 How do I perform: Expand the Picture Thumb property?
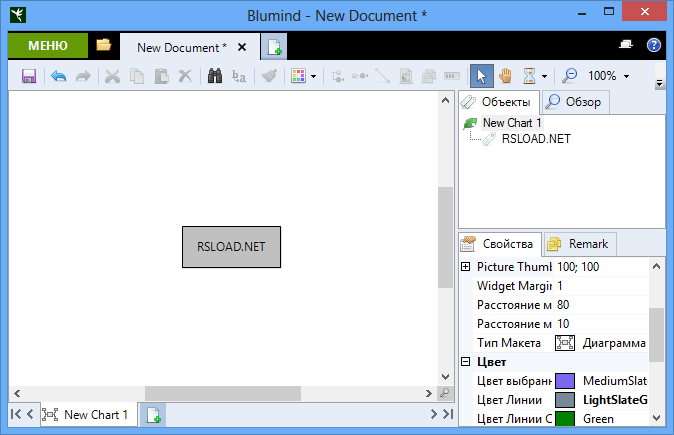(x=465, y=267)
